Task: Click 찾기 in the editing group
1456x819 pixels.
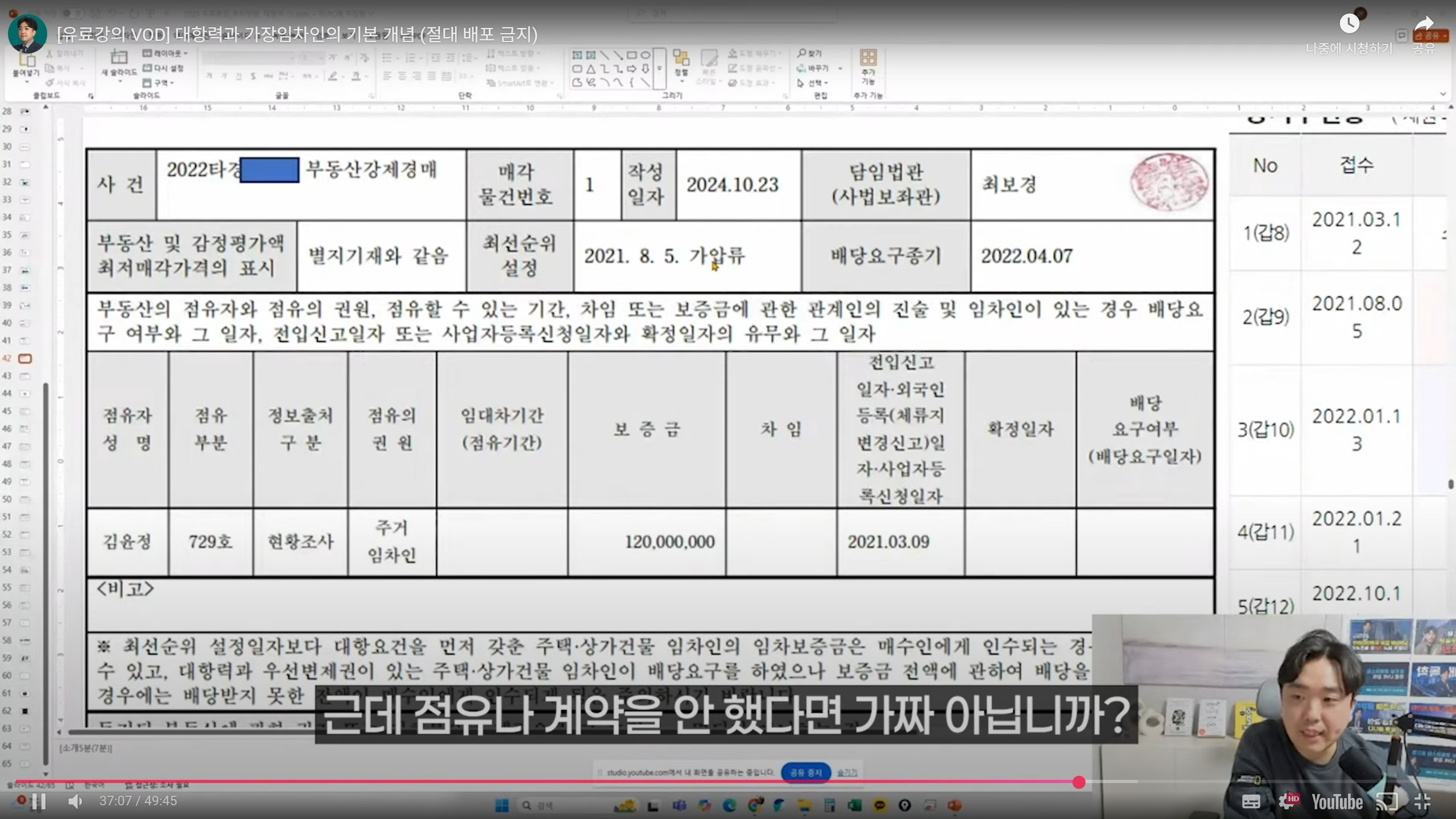Action: tap(810, 53)
